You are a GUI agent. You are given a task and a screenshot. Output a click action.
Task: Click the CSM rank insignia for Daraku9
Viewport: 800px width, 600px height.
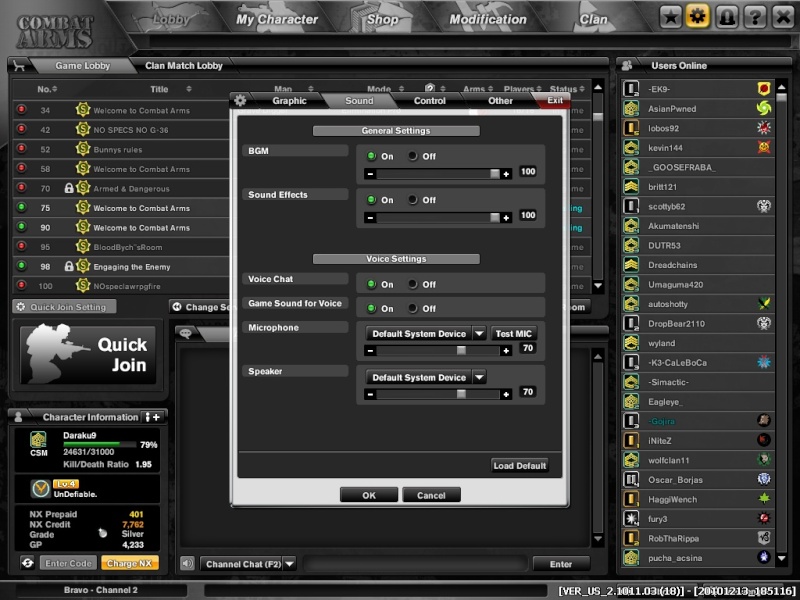point(38,440)
